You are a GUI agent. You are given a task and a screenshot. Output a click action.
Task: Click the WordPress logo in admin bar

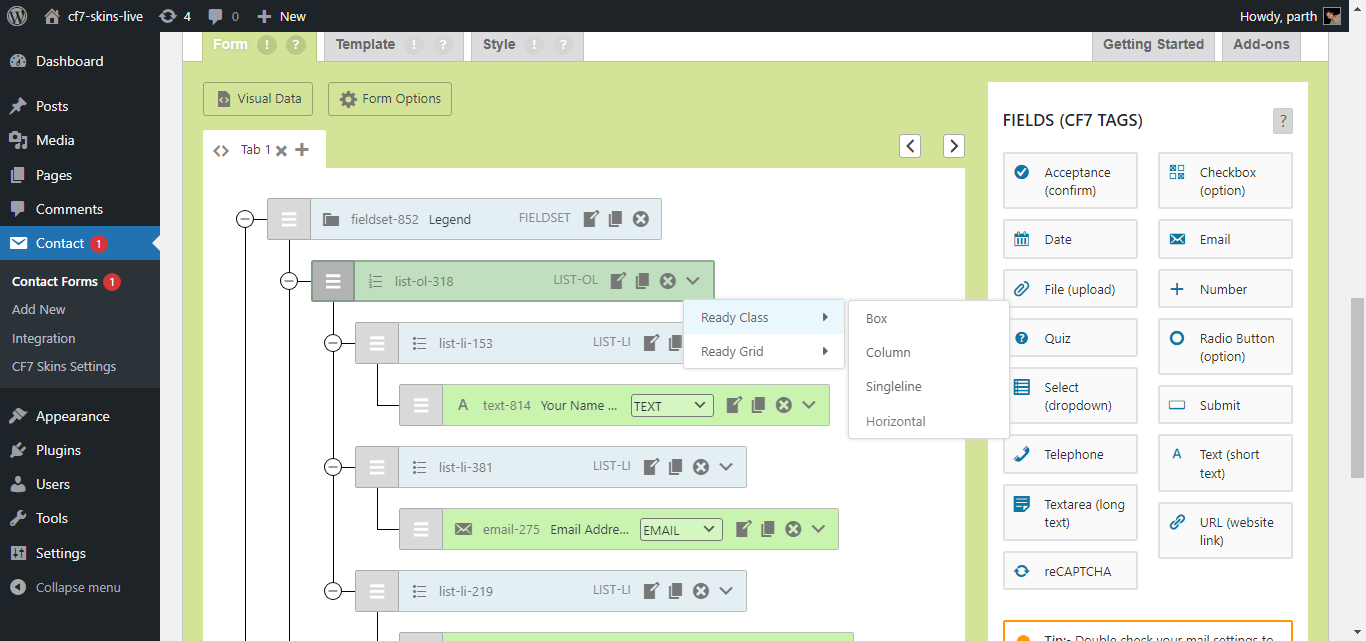(x=17, y=16)
